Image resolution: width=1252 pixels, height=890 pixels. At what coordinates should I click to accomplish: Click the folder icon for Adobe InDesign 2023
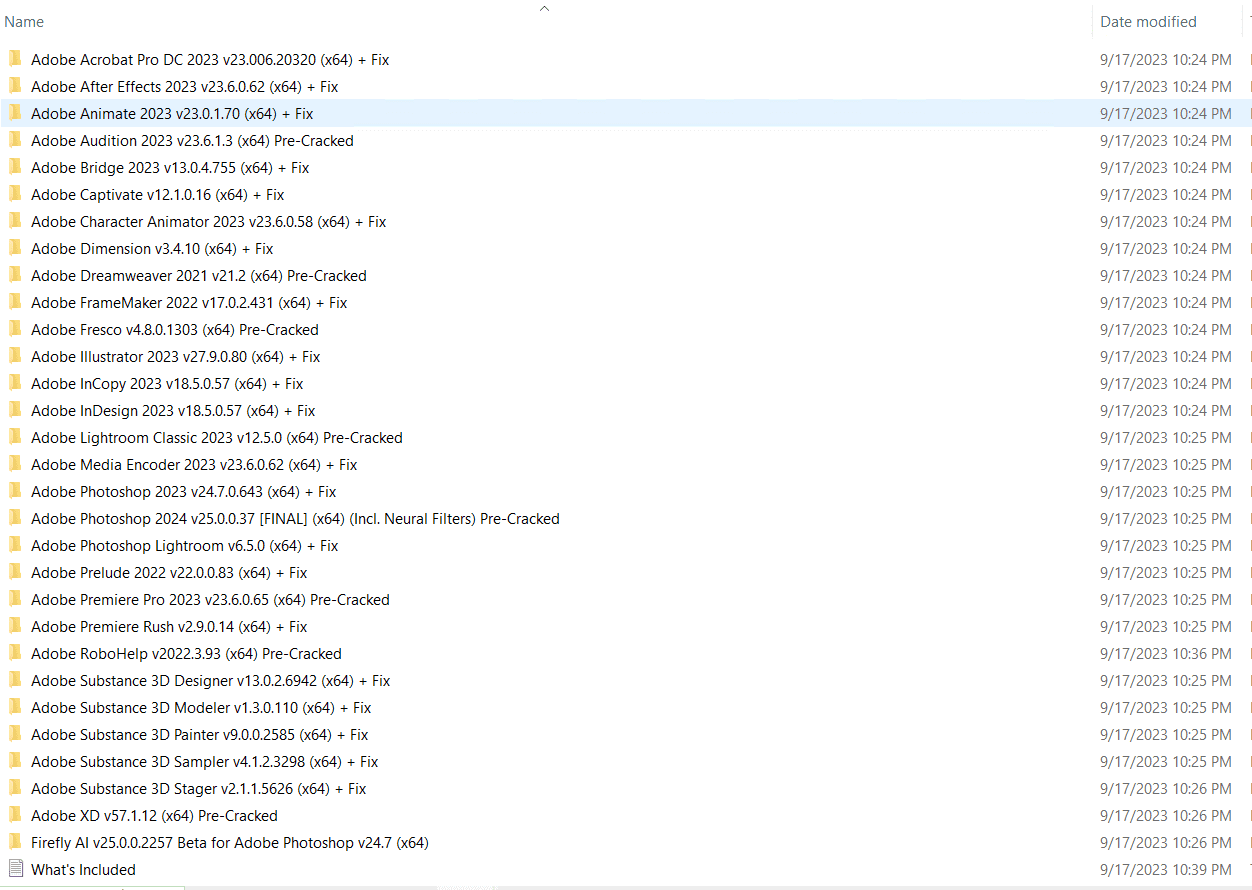point(15,410)
